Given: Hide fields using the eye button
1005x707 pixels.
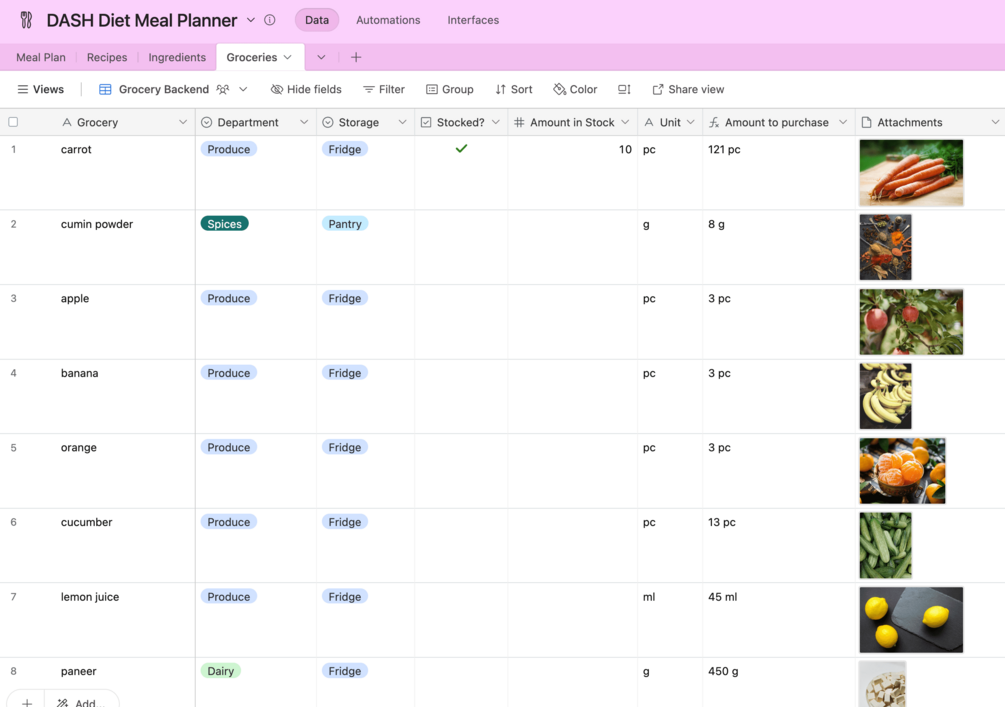Looking at the screenshot, I should (x=306, y=89).
